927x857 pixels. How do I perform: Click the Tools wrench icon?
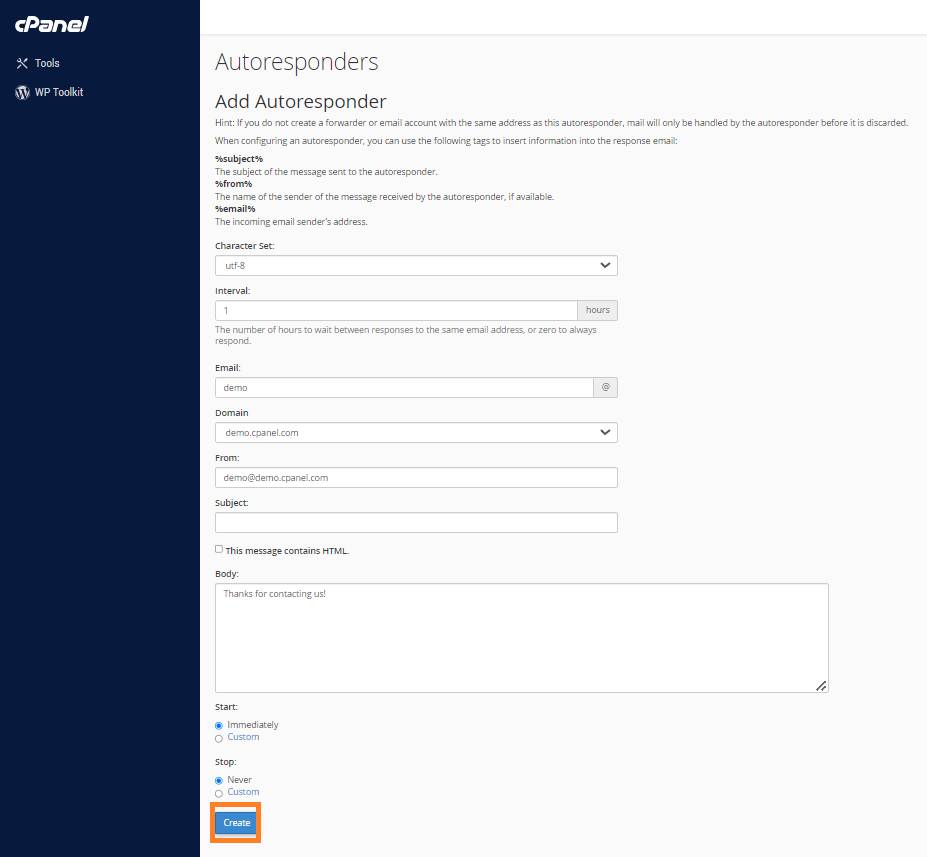point(22,63)
